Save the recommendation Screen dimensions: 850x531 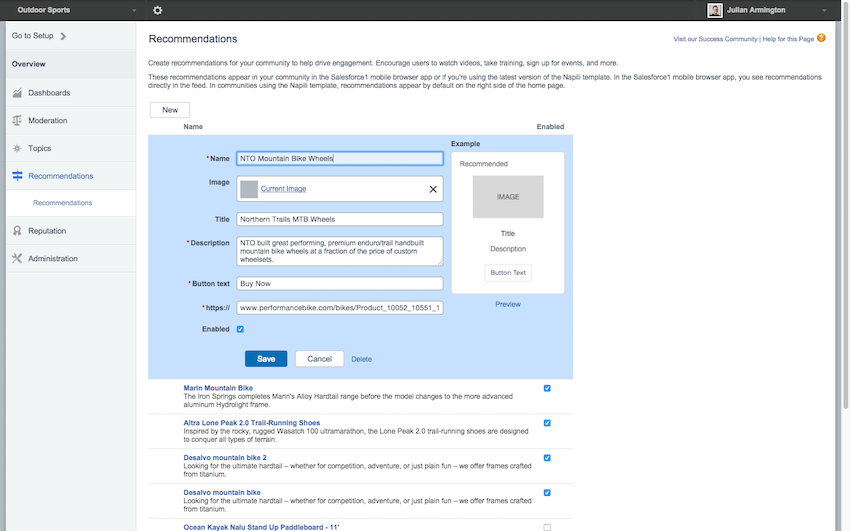(266, 359)
